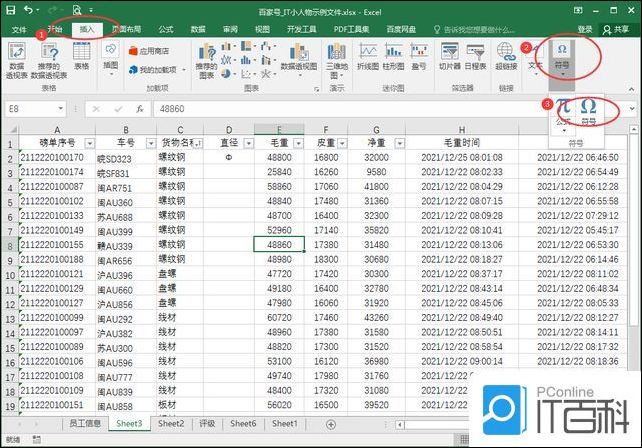Screen dimensions: 642x448
Task: Click the Undo icon in title bar
Action: point(29,9)
